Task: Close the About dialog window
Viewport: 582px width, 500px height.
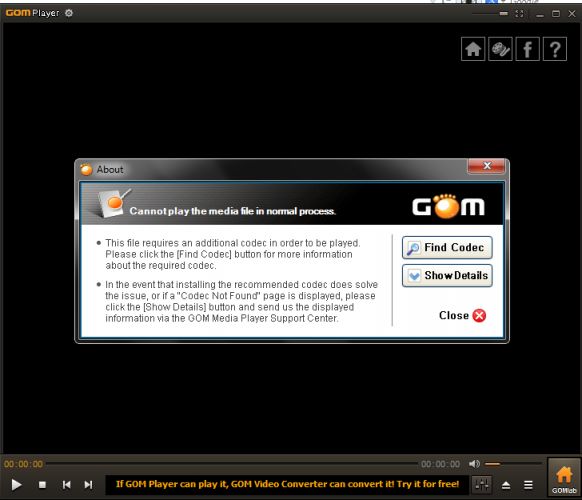Action: [x=487, y=166]
